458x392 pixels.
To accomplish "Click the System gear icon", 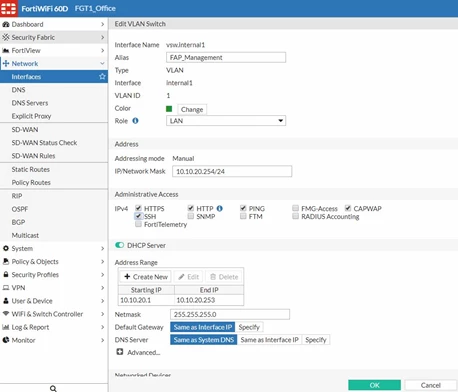I will click(6, 248).
